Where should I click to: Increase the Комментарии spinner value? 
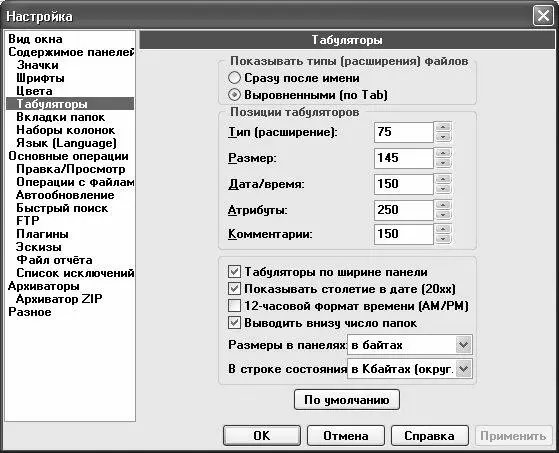[443, 230]
